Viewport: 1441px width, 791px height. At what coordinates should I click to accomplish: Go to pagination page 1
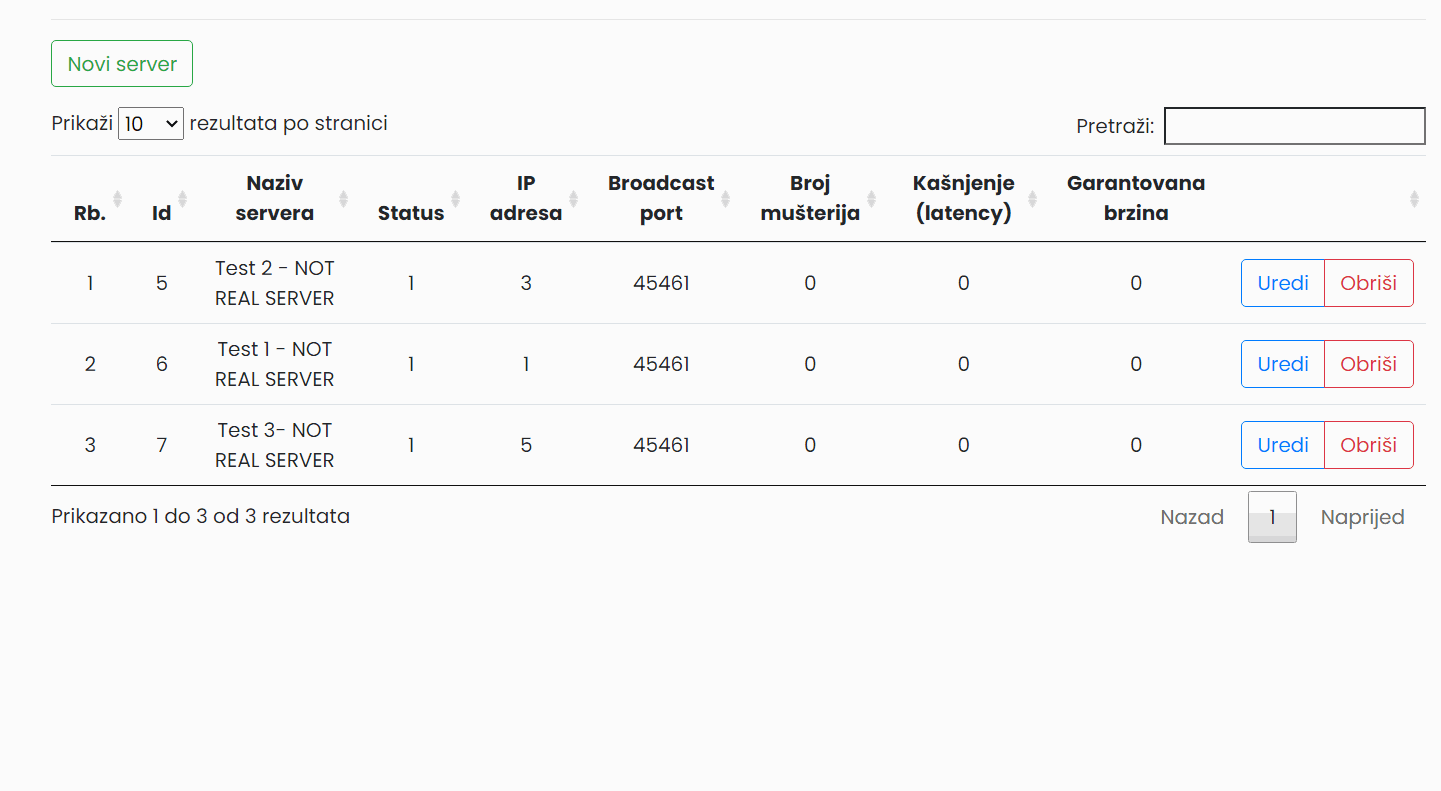coord(1272,517)
